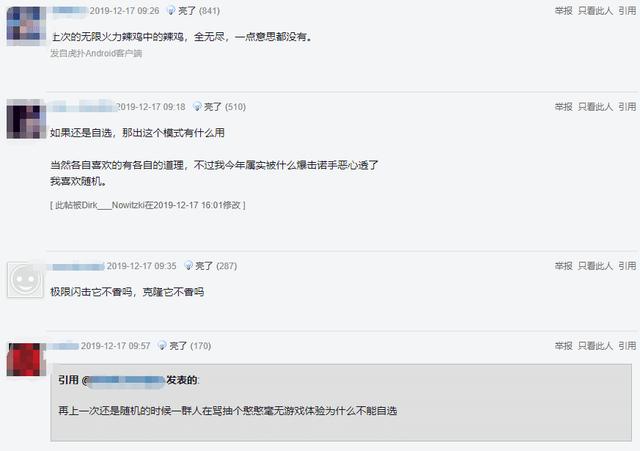Screen dimensions: 640x451
Task: Open the dark avatar of second commenter
Action: pyautogui.click(x=26, y=119)
